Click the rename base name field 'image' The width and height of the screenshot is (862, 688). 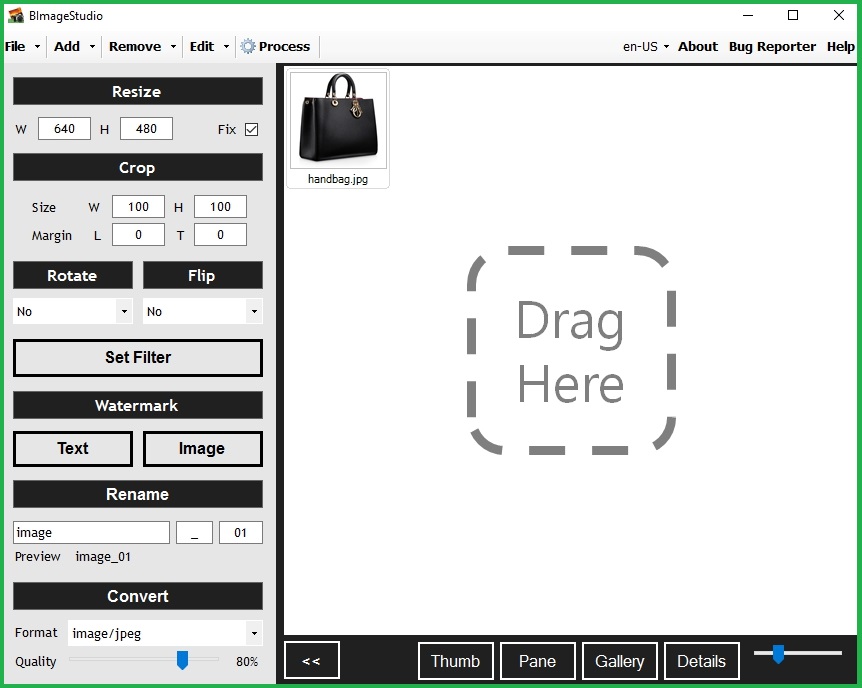click(91, 532)
